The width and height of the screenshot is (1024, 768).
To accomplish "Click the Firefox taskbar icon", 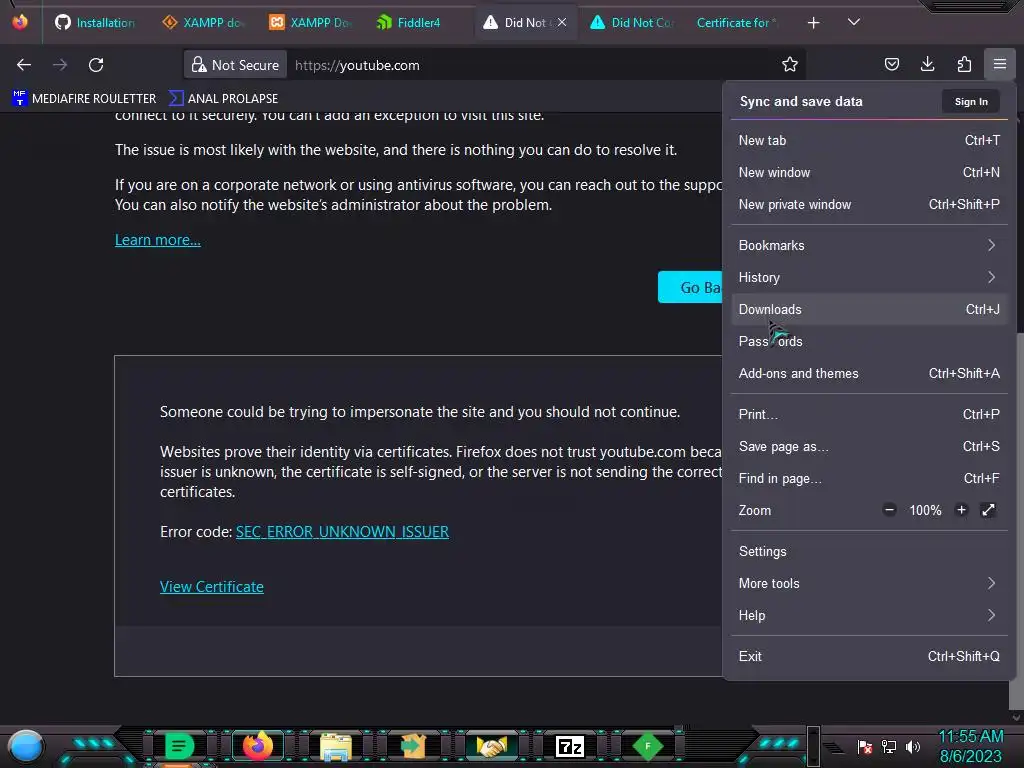I will (x=257, y=746).
